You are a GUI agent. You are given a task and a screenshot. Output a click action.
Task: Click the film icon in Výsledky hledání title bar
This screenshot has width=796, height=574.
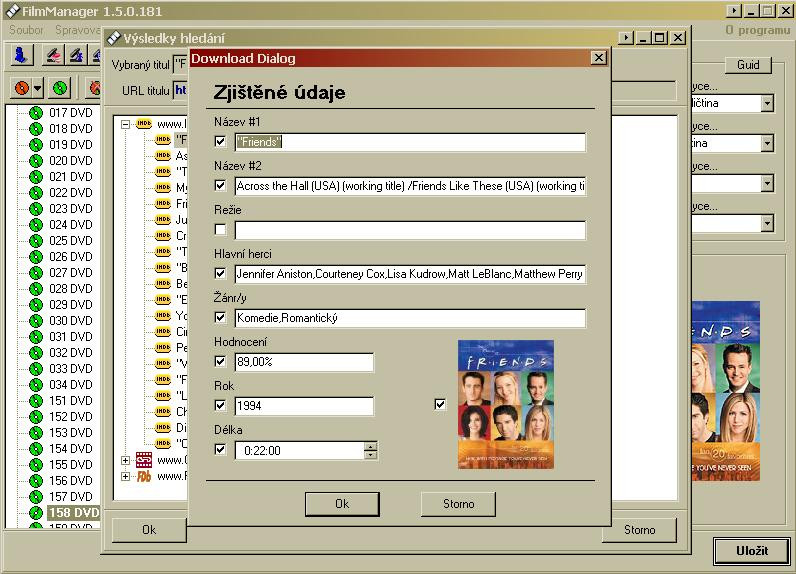click(114, 38)
